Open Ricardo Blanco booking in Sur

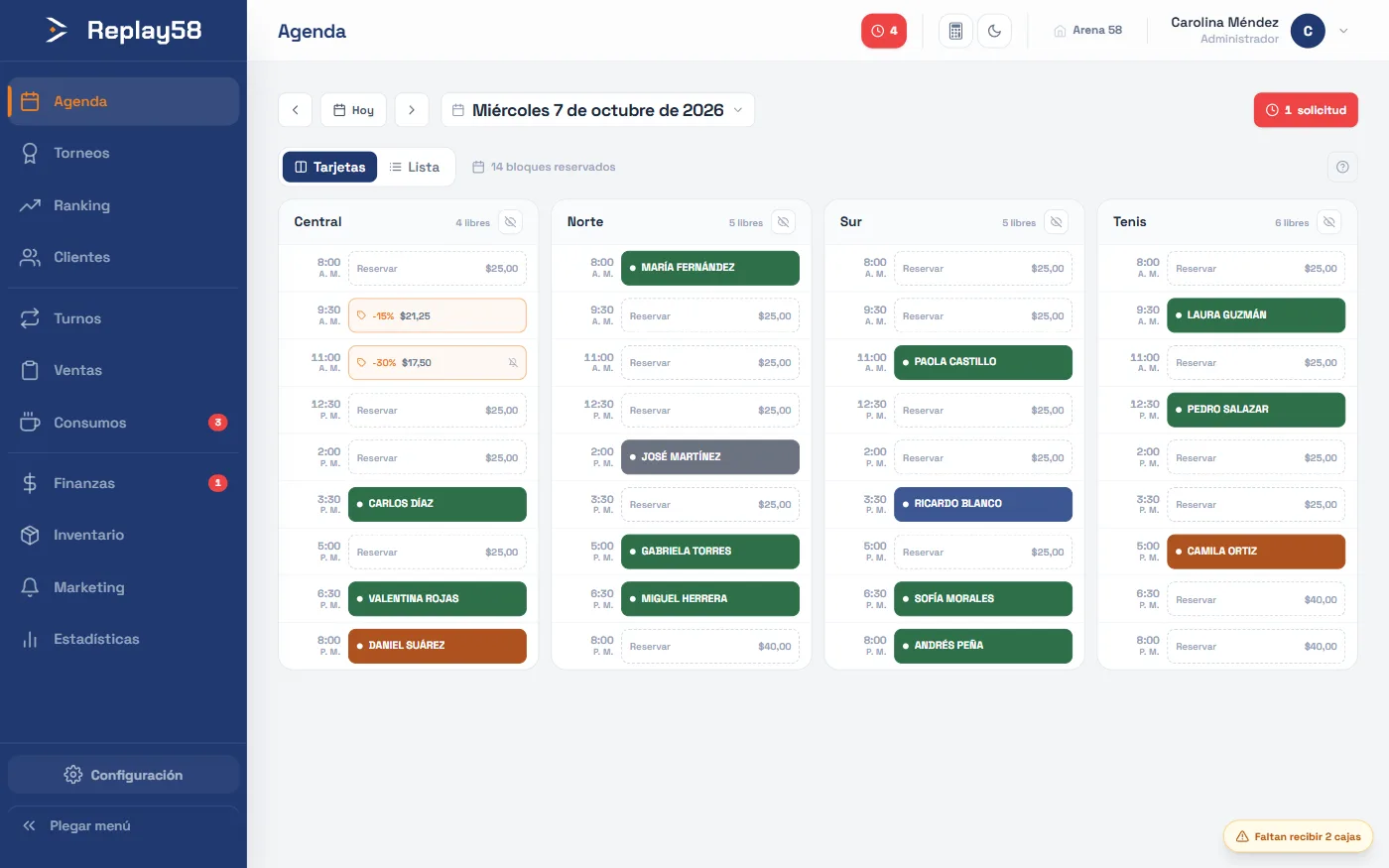pyautogui.click(x=983, y=504)
